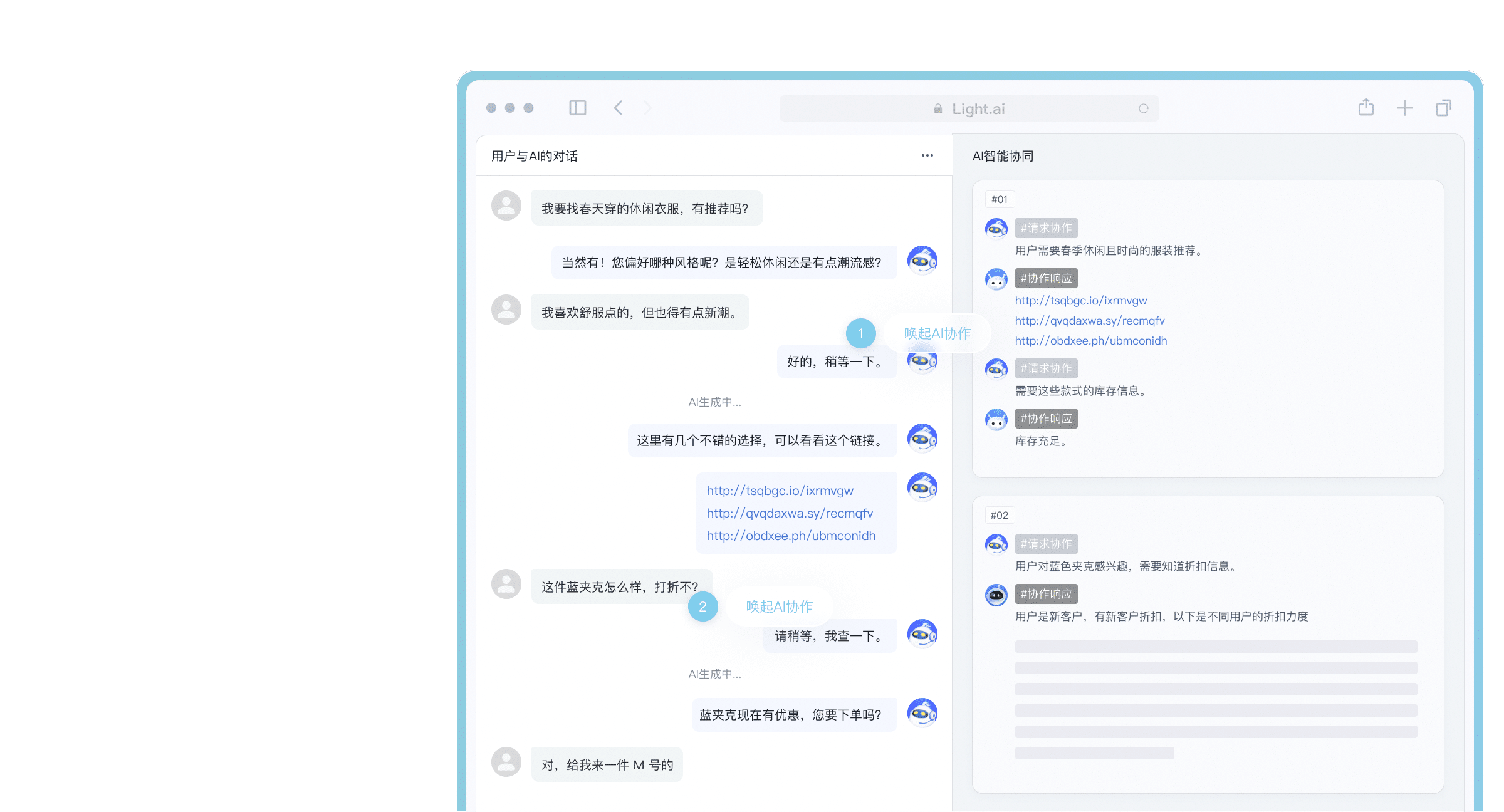The width and height of the screenshot is (1504, 812).
Task: Show all tabs using the overlapping-squares icon
Action: (x=1444, y=108)
